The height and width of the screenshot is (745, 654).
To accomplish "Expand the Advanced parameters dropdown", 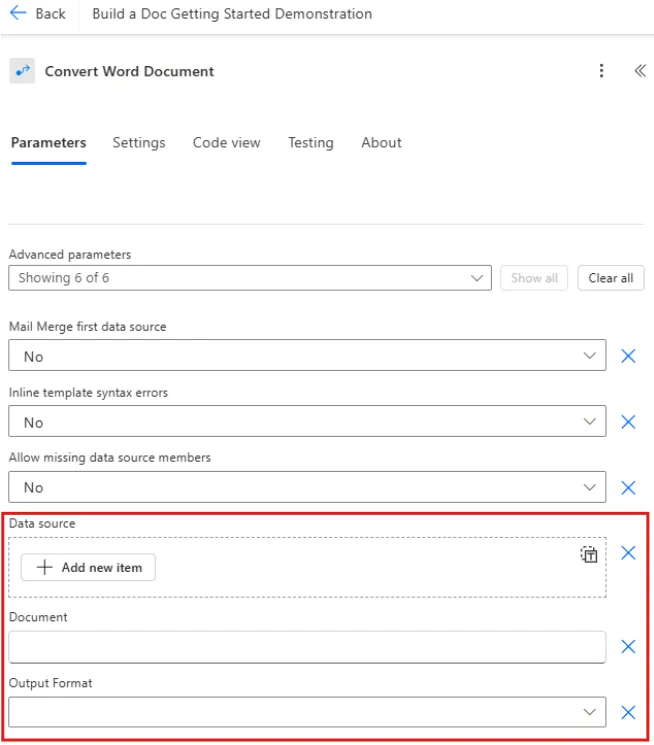I will pyautogui.click(x=250, y=278).
